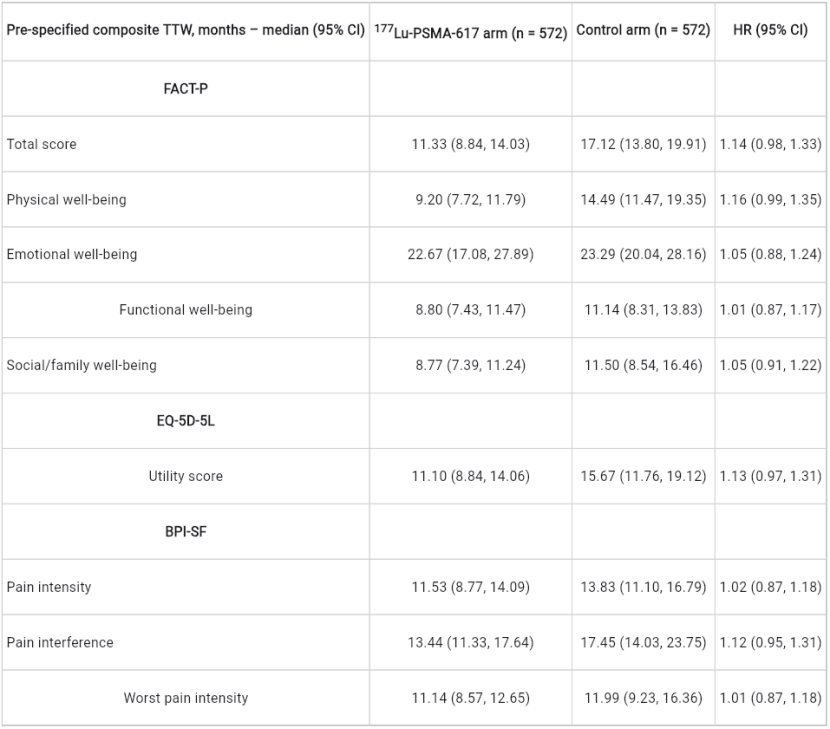Select the Worst pain intensity row label

(185, 698)
